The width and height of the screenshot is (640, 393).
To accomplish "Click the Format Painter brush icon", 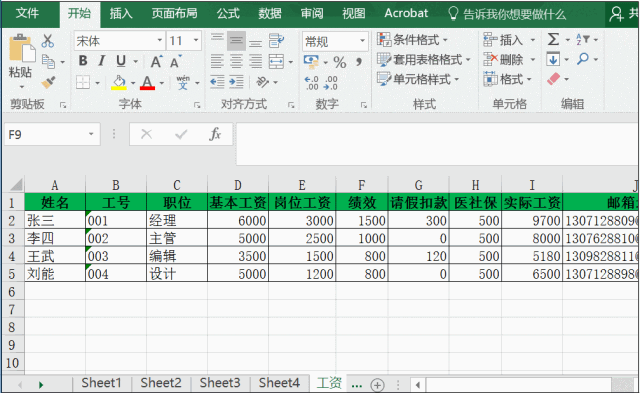I will (48, 82).
